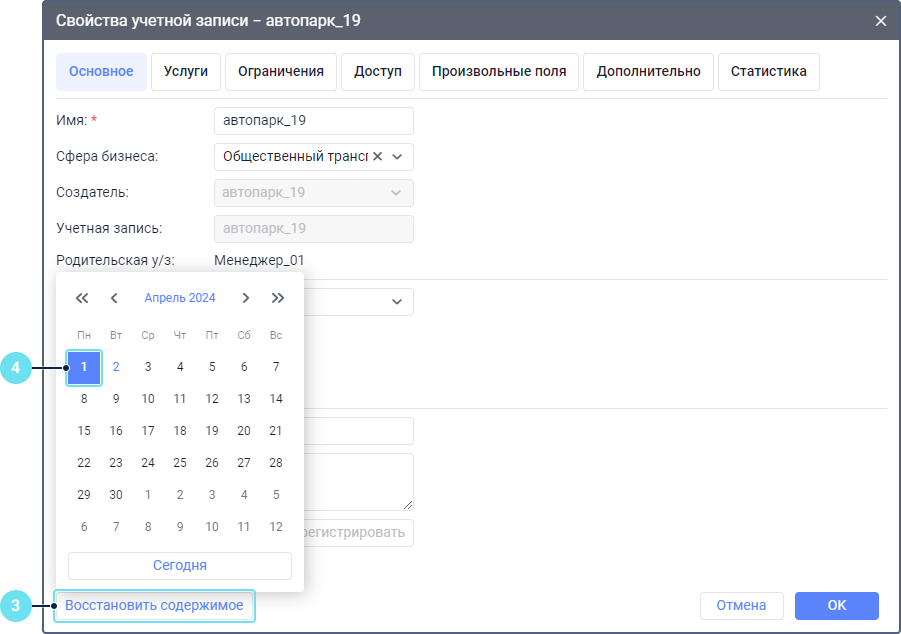Clear the business sphere selection
Viewport: 901px width, 634px height.
377,157
